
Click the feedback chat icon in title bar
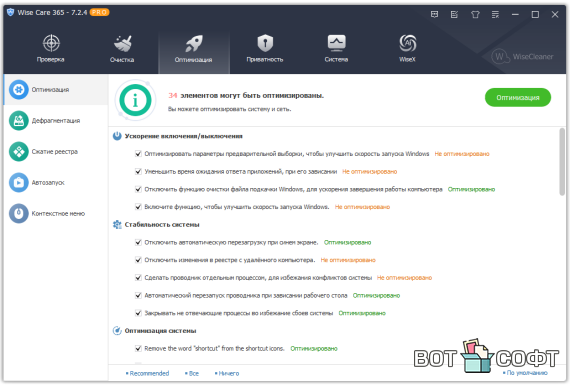[x=434, y=15]
